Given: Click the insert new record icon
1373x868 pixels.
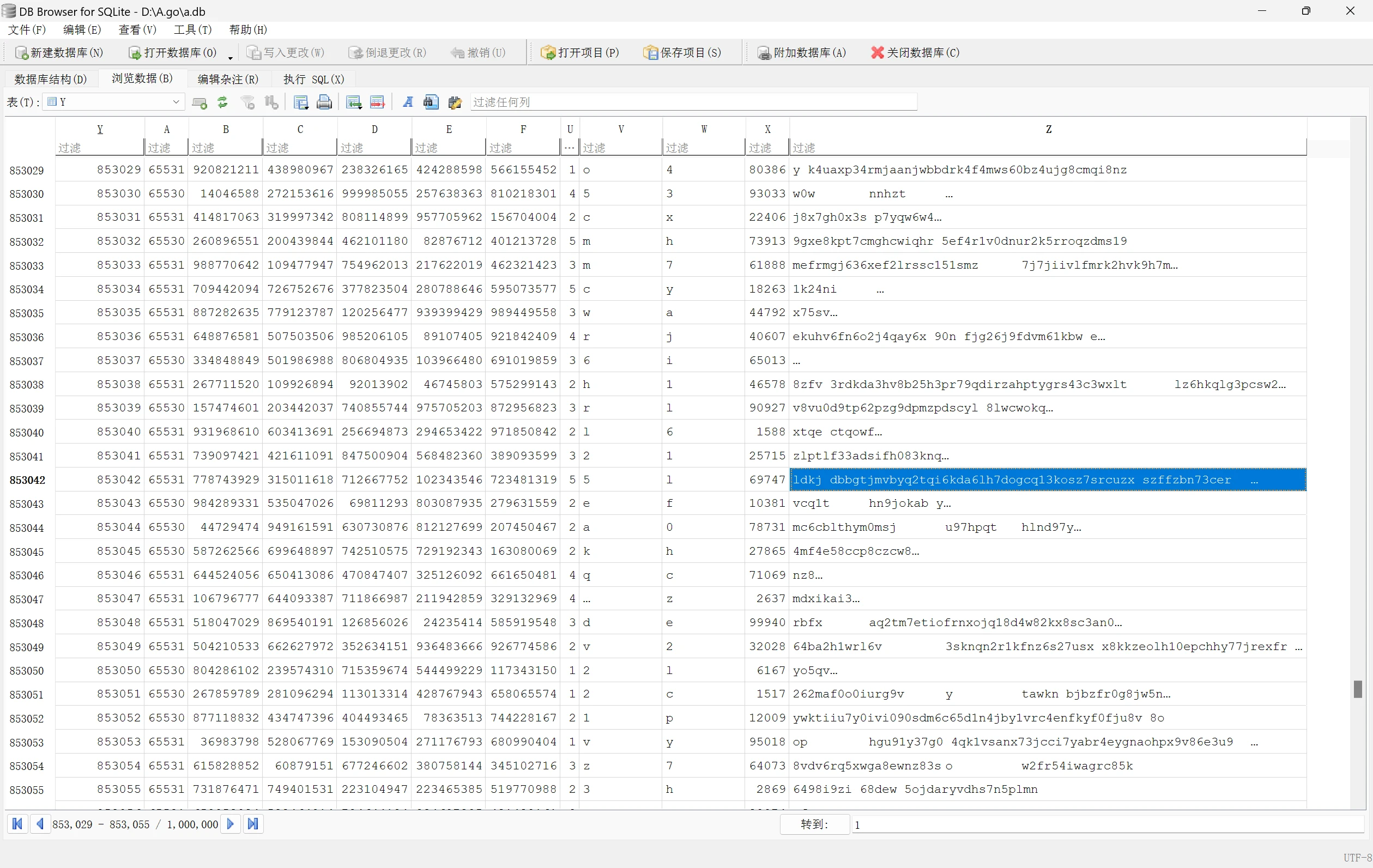Looking at the screenshot, I should coord(354,102).
